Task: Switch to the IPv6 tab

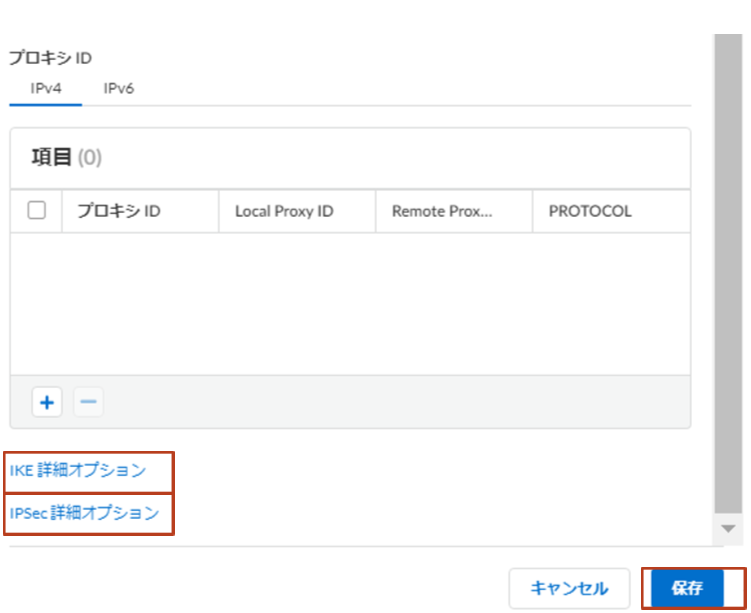Action: 119,89
